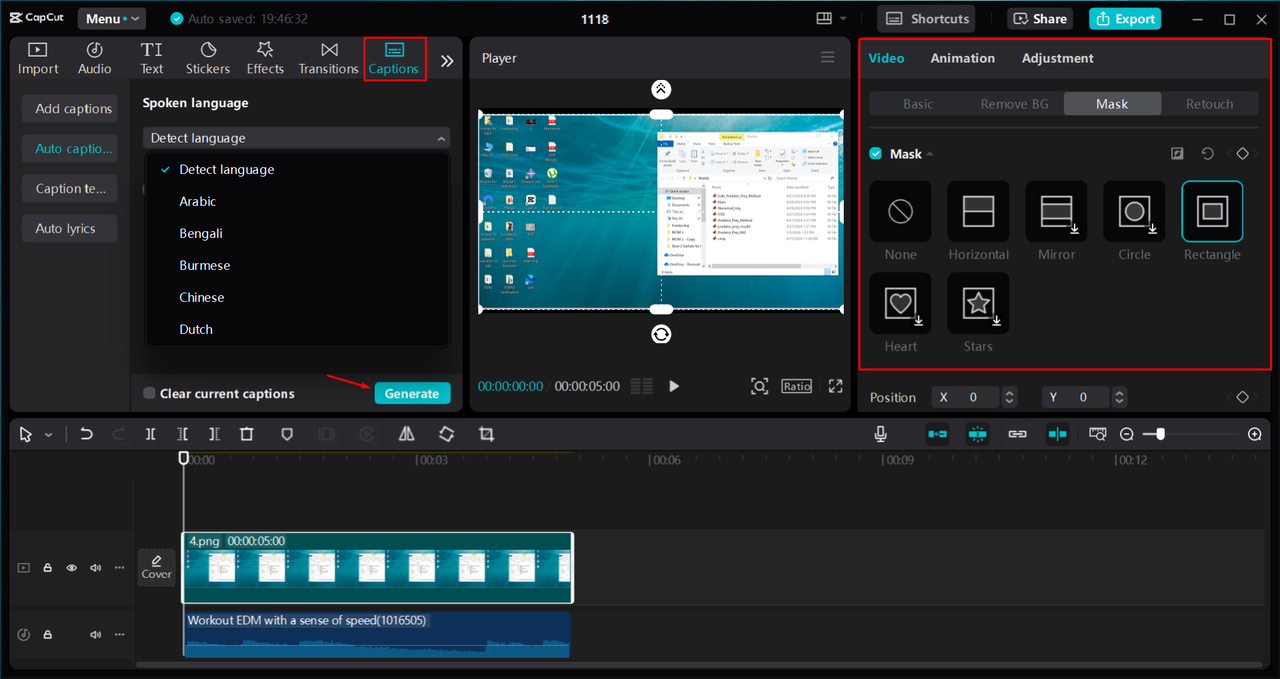Click the Export button

point(1125,19)
